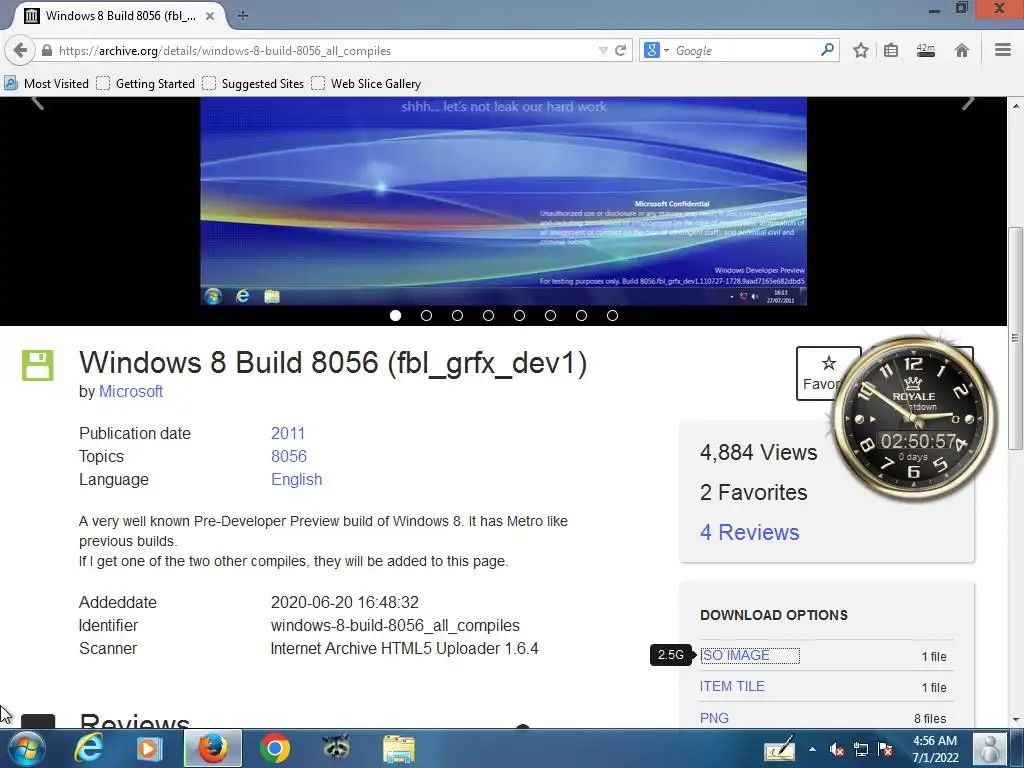Open the 2011 publication date link
The width and height of the screenshot is (1024, 768).
288,433
